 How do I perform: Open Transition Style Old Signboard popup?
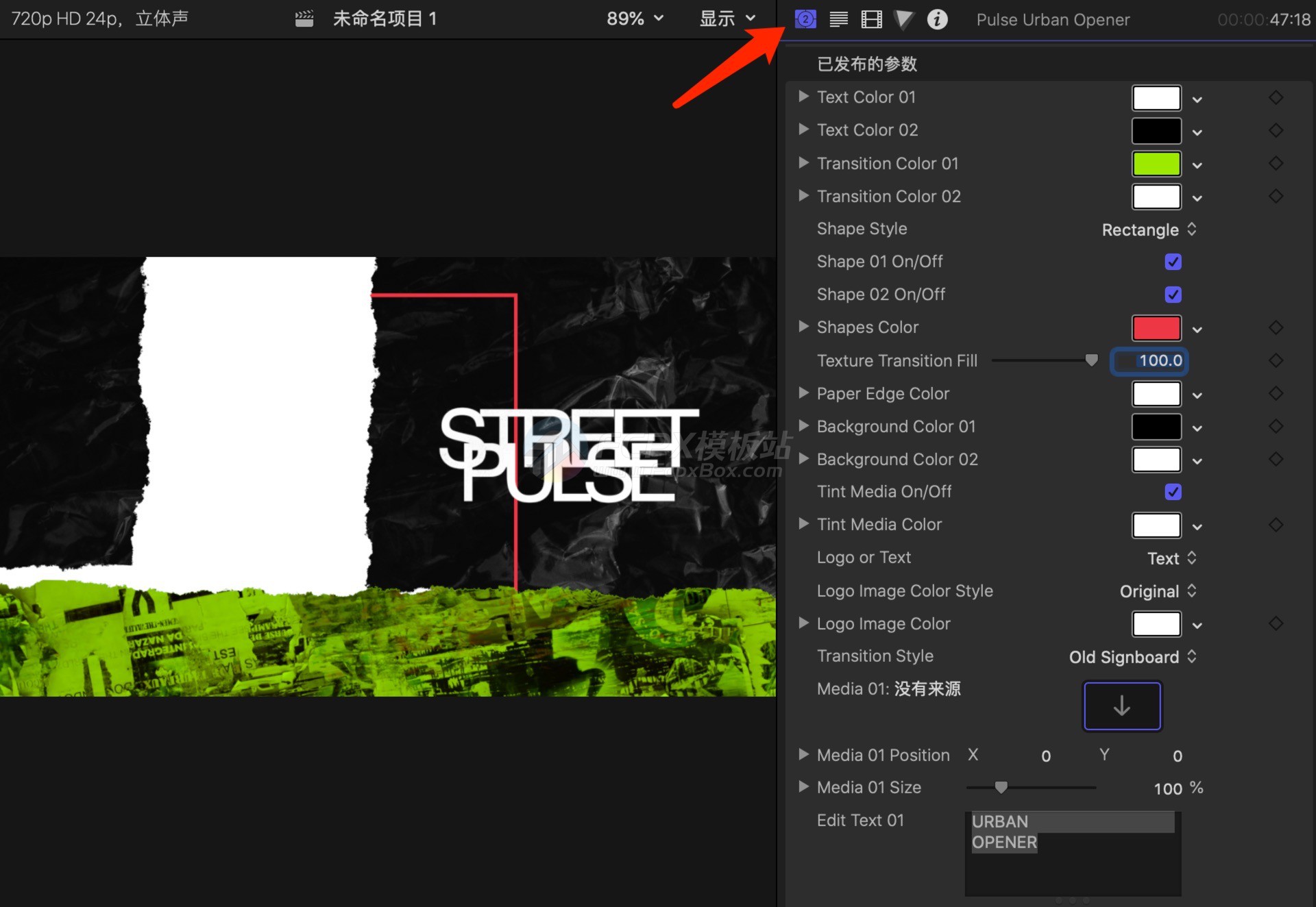(x=1132, y=657)
